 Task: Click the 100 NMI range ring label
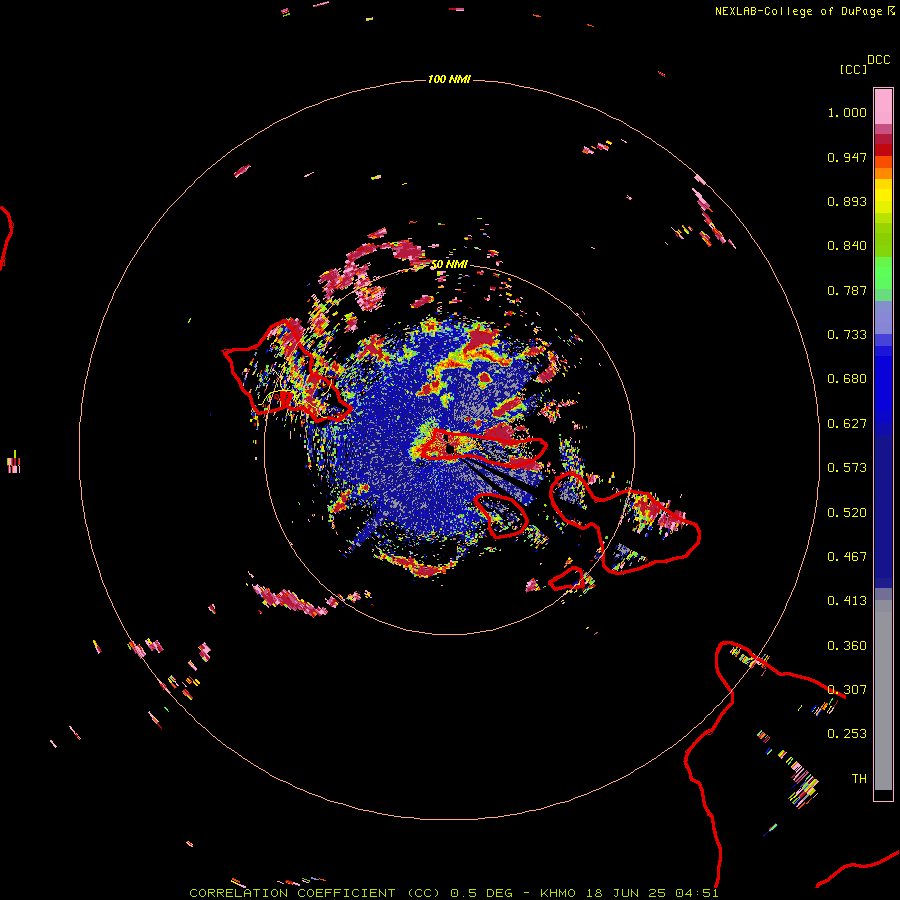(449, 79)
